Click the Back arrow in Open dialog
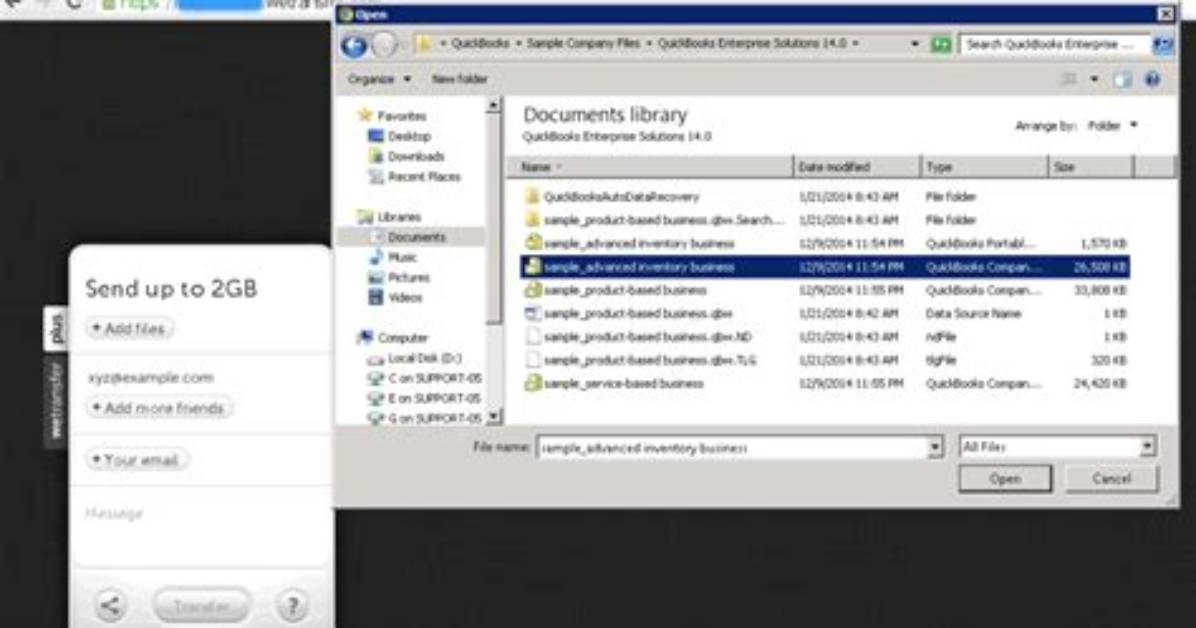1196x628 pixels. tap(353, 46)
